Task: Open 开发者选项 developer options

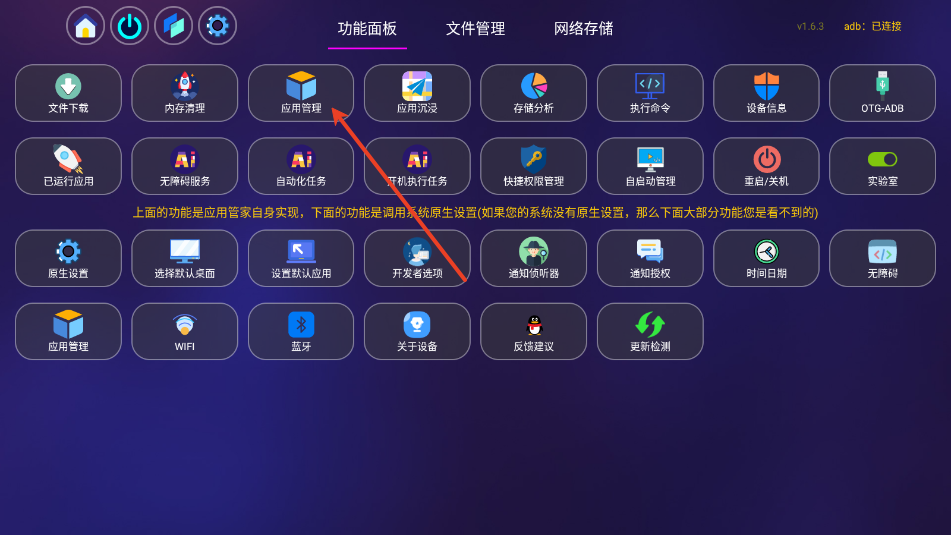Action: coord(417,258)
